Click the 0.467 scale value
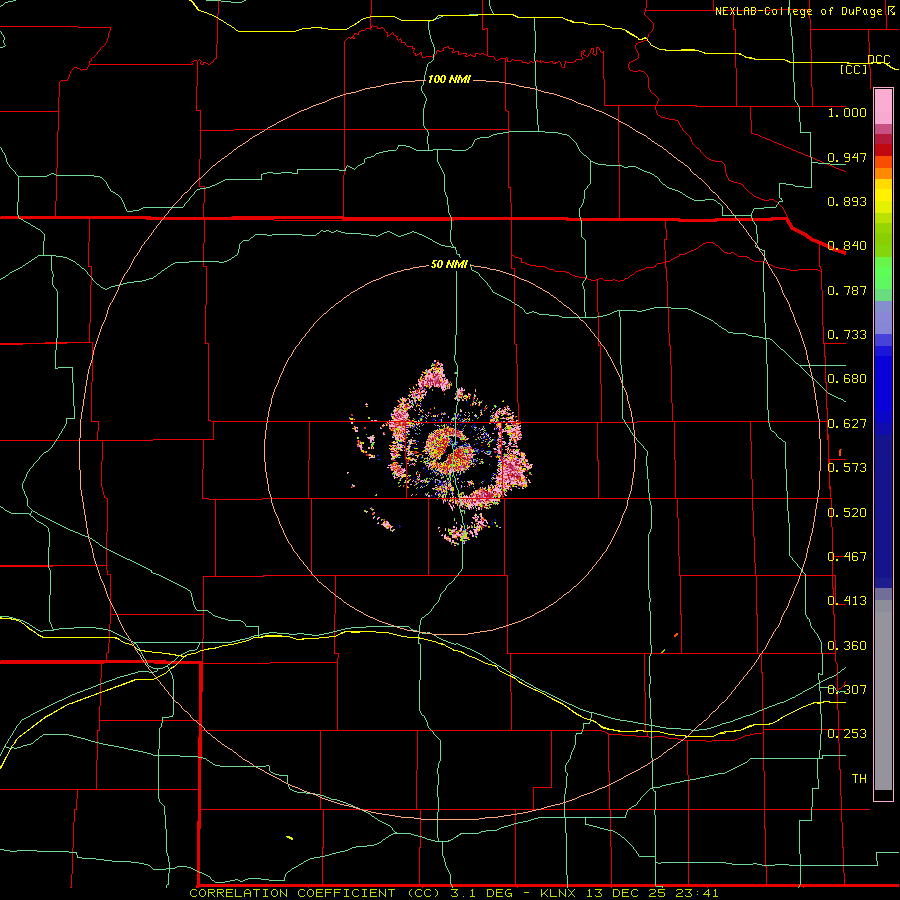This screenshot has width=900, height=900. click(847, 557)
